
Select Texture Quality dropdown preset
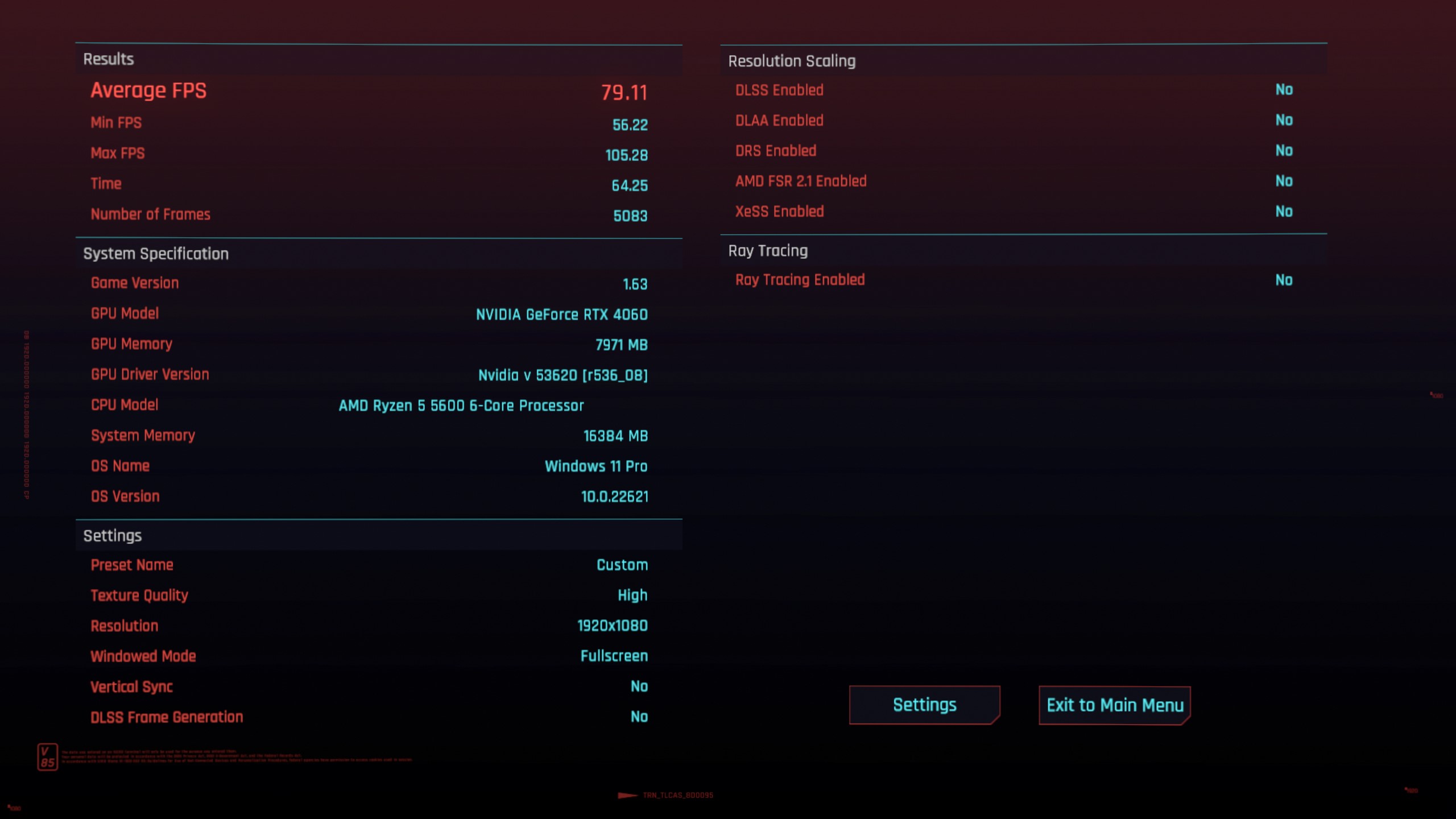point(632,595)
